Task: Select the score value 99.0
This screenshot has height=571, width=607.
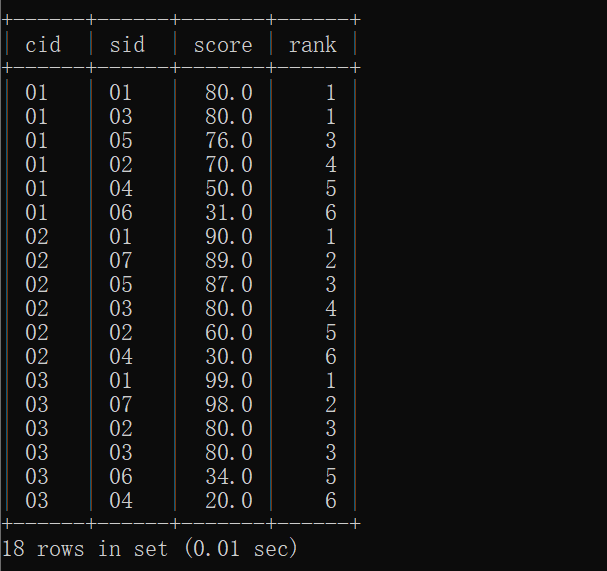Action: click(x=229, y=381)
